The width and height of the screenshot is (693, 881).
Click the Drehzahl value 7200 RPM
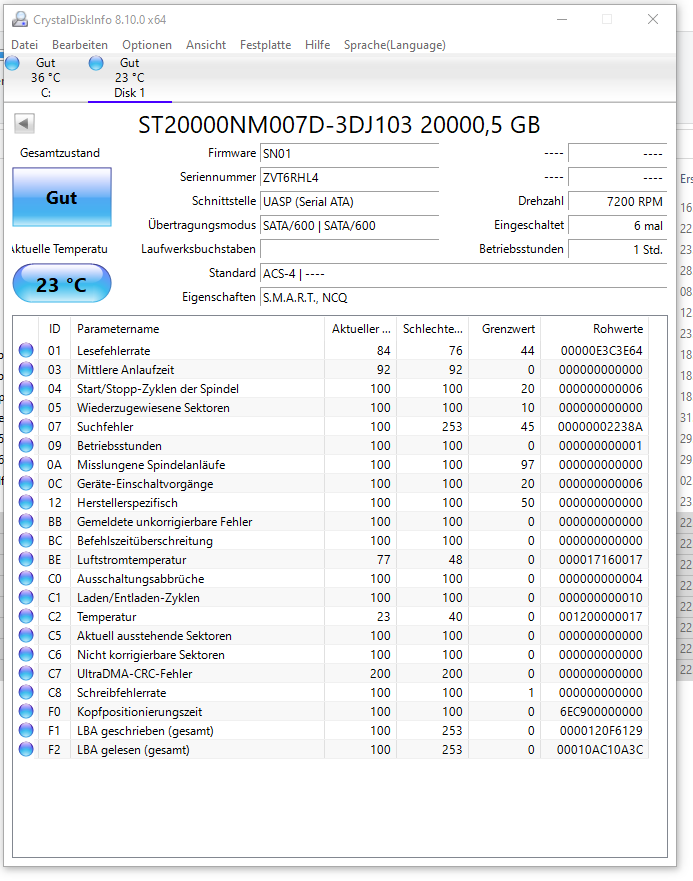pyautogui.click(x=617, y=202)
